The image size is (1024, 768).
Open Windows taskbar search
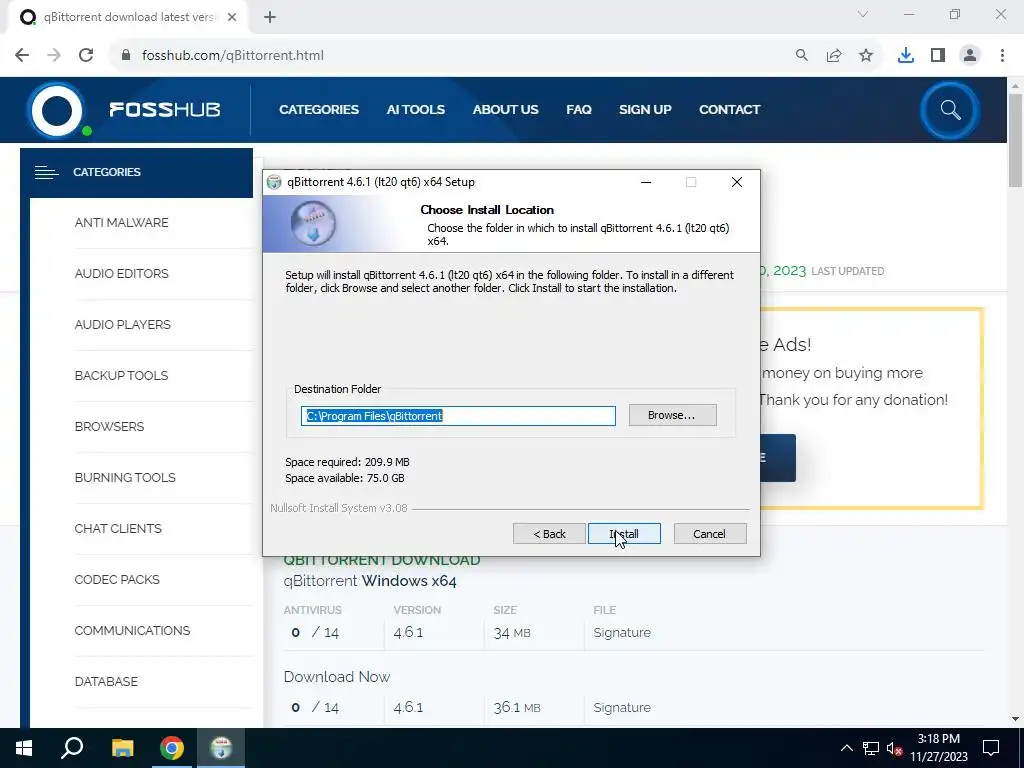[72, 748]
